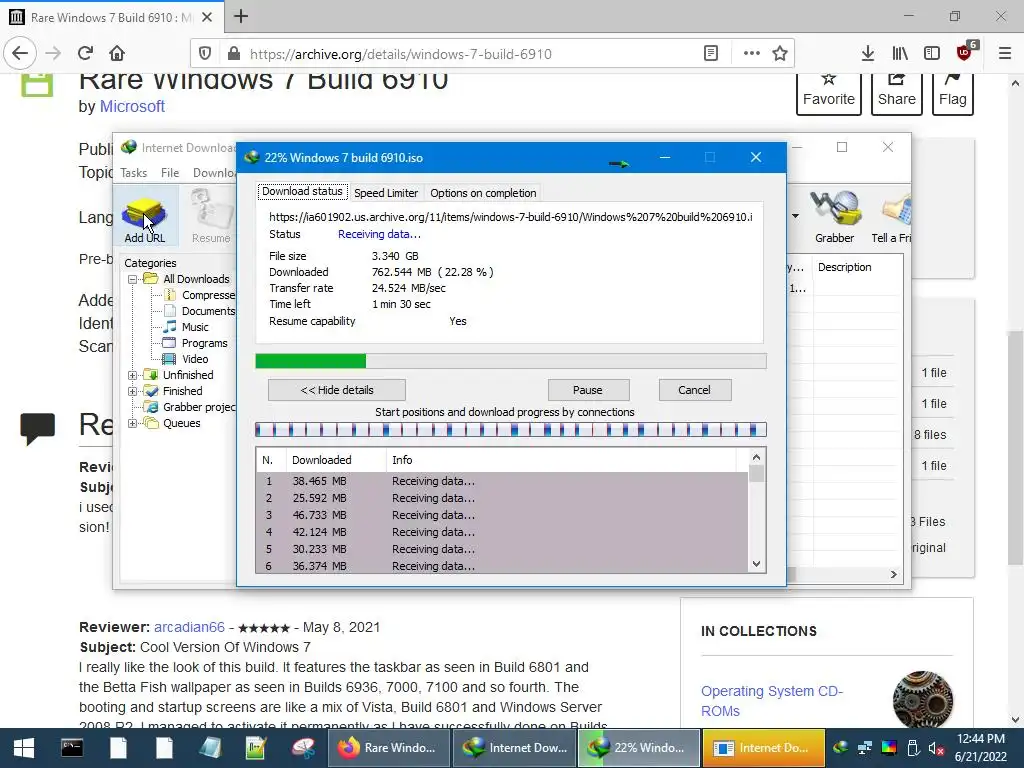The height and width of the screenshot is (768, 1024).
Task: Select Video category in IDM tree
Action: [195, 359]
